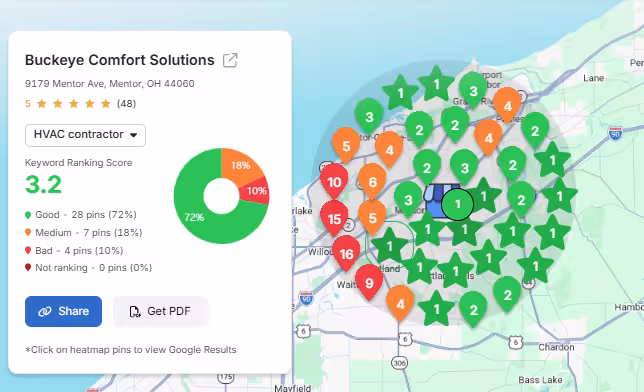Click the circled green pin numbered 1
The image size is (644, 392).
click(458, 204)
